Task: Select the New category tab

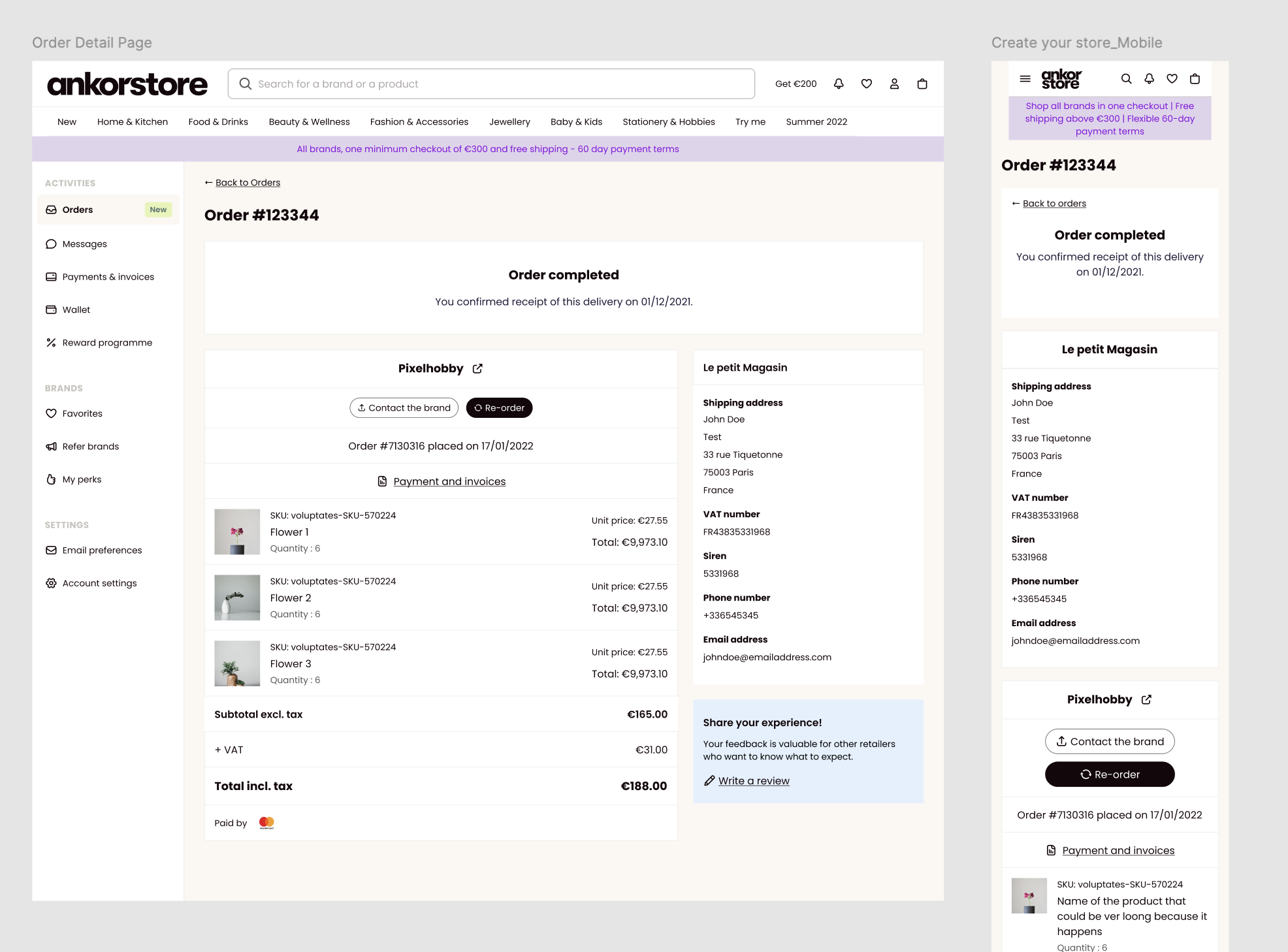Action: [67, 121]
